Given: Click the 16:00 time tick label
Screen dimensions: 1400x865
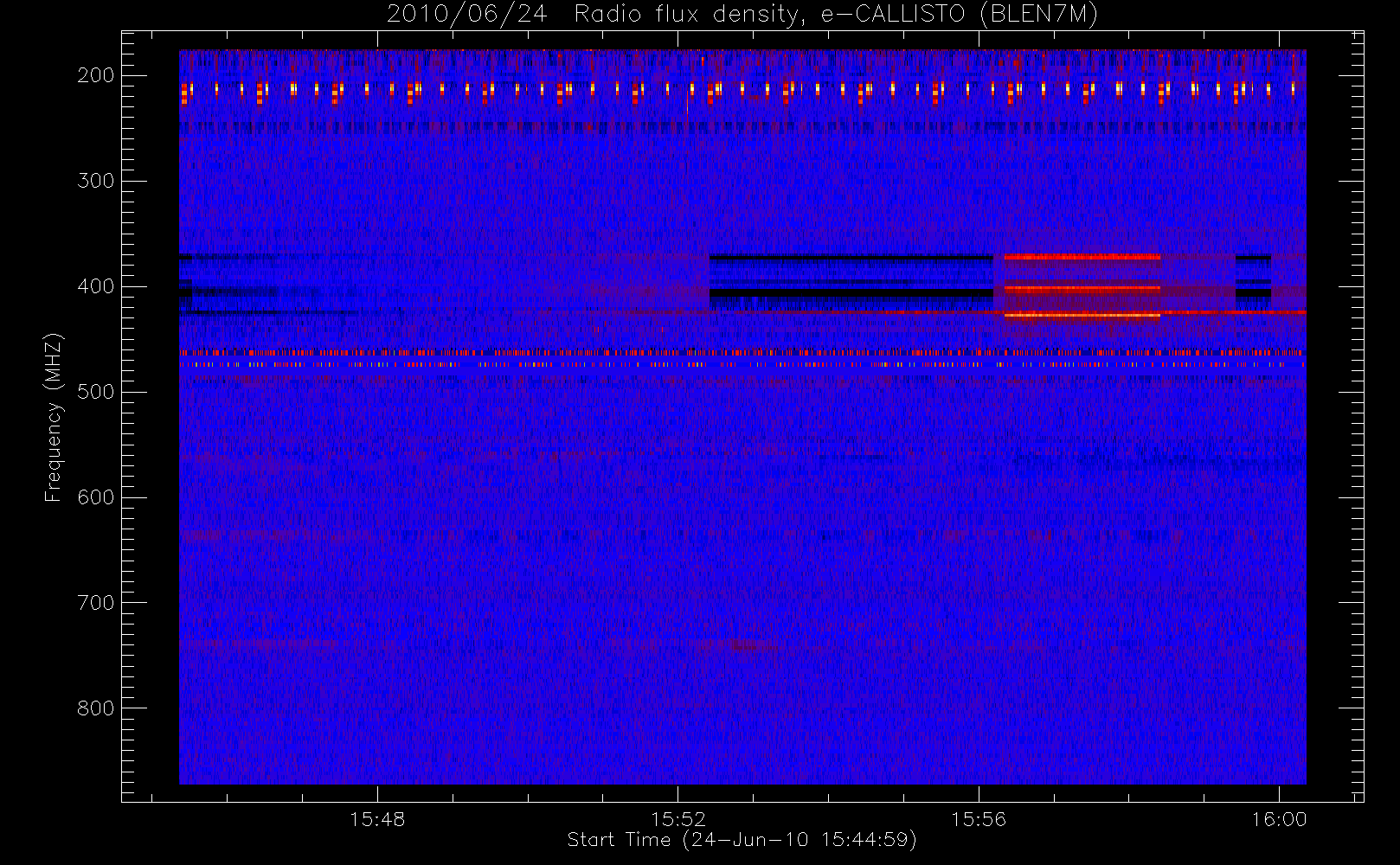Looking at the screenshot, I should coord(1279,819).
